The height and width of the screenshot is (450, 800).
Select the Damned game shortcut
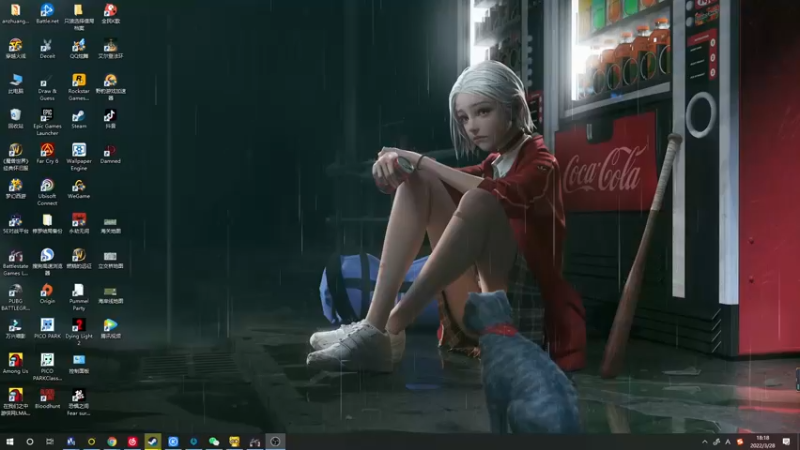coord(110,154)
